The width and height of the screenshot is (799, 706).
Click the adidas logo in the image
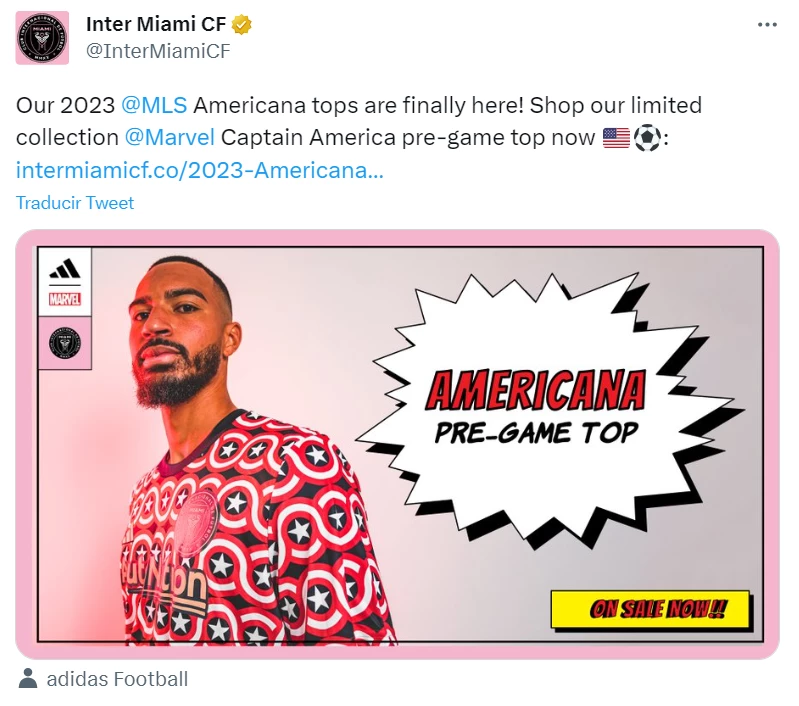[x=65, y=269]
